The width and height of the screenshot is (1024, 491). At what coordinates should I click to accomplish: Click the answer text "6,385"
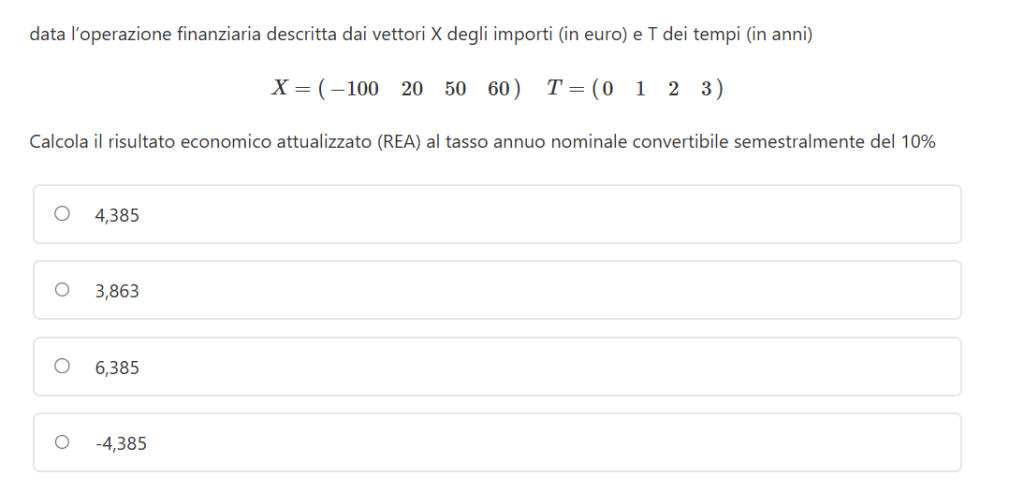pyautogui.click(x=117, y=367)
